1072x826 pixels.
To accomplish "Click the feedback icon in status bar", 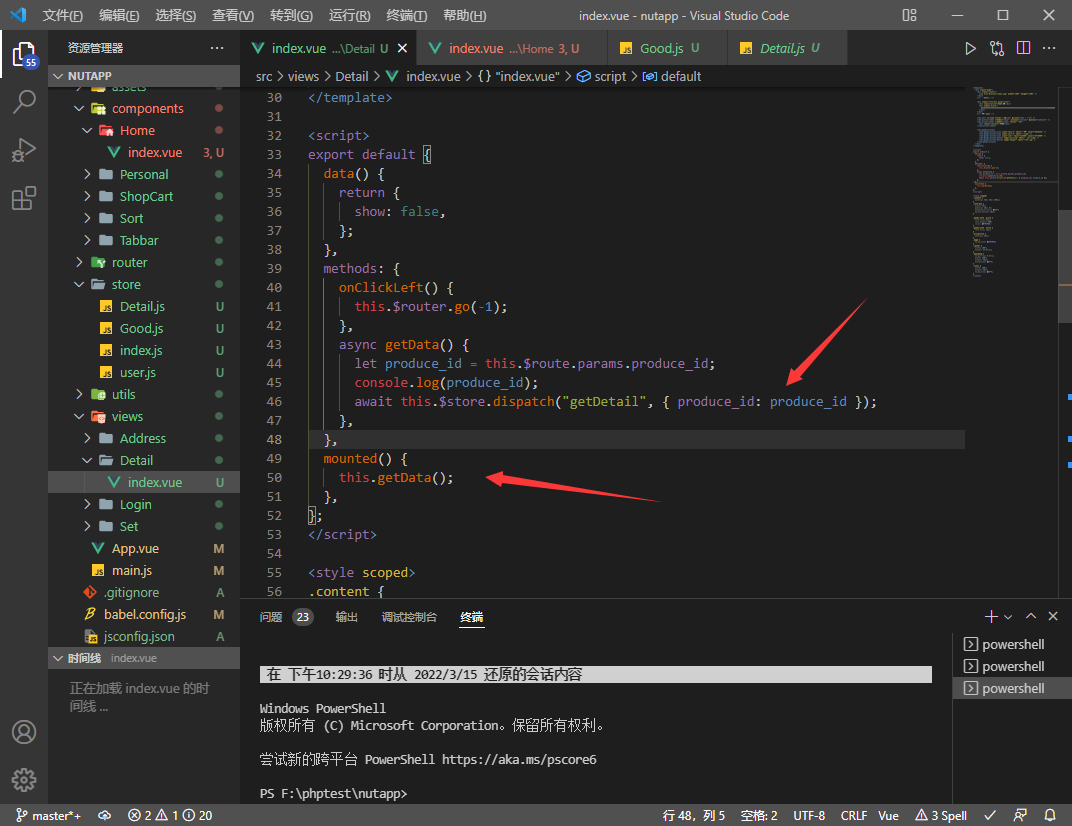I will point(1020,815).
